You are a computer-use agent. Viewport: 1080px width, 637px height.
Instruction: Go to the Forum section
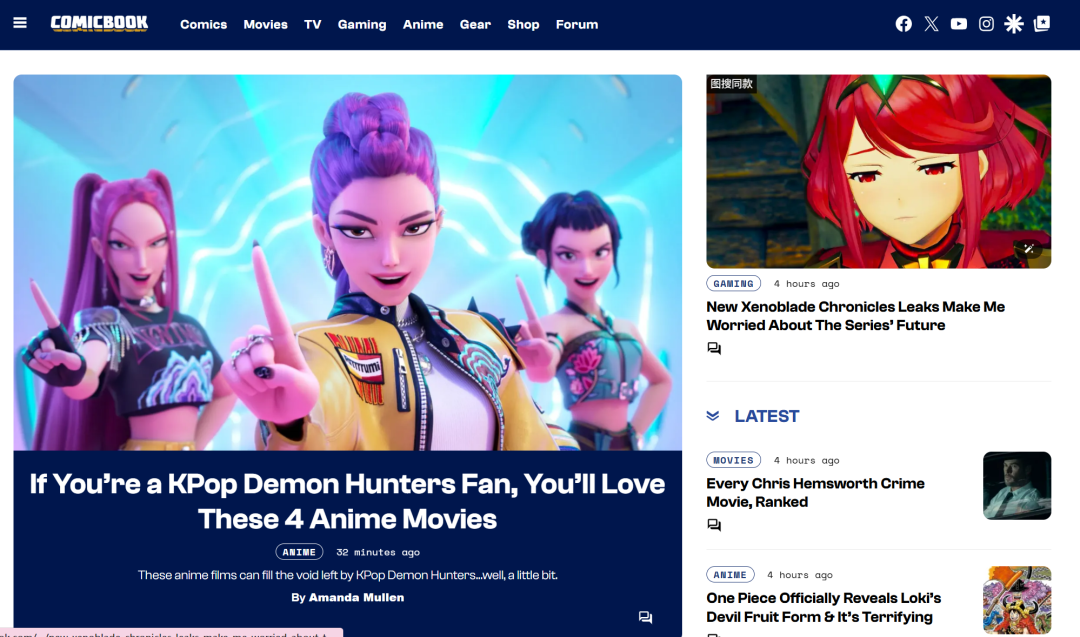coord(577,25)
